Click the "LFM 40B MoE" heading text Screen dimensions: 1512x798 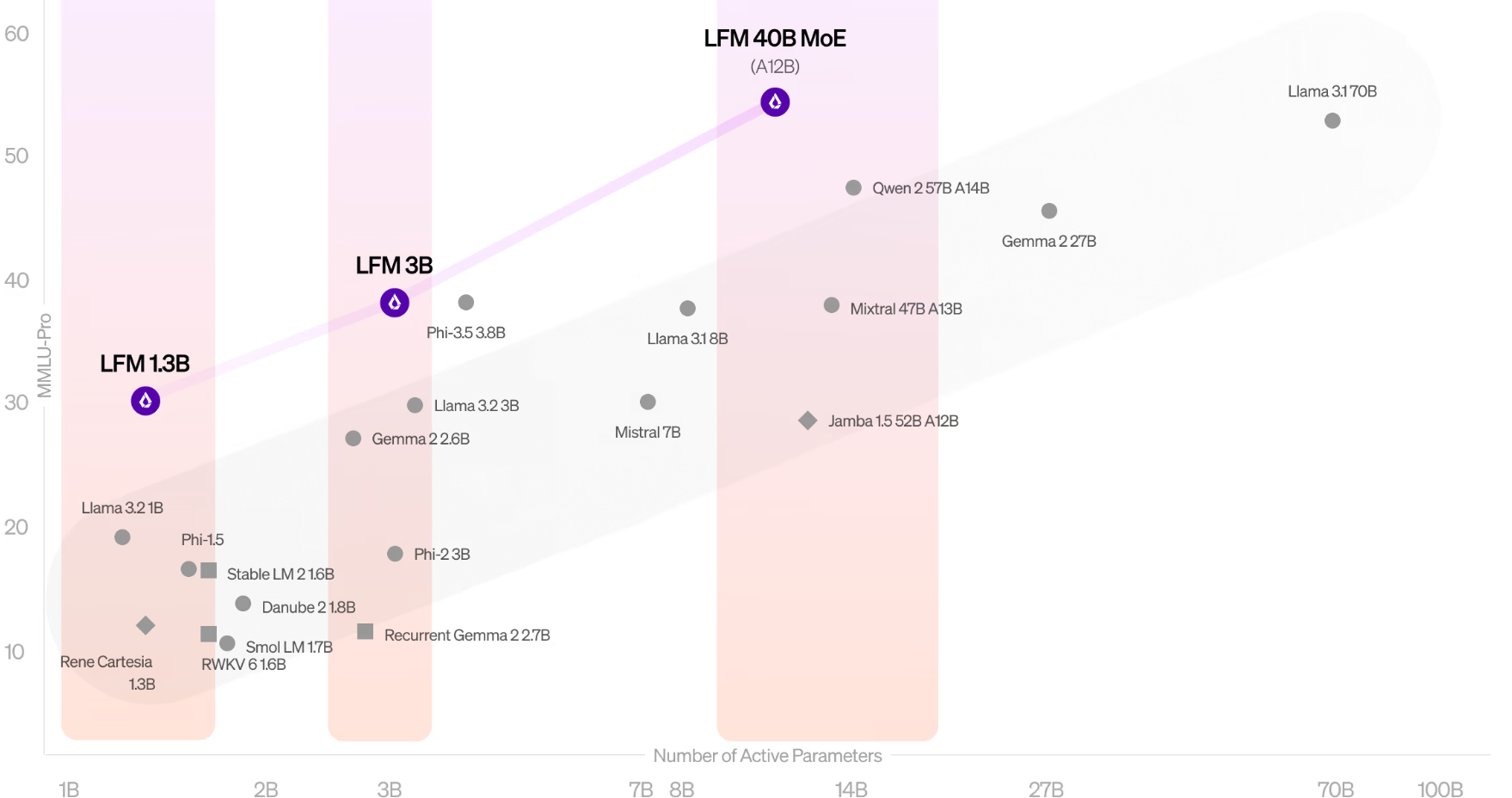pyautogui.click(x=775, y=39)
